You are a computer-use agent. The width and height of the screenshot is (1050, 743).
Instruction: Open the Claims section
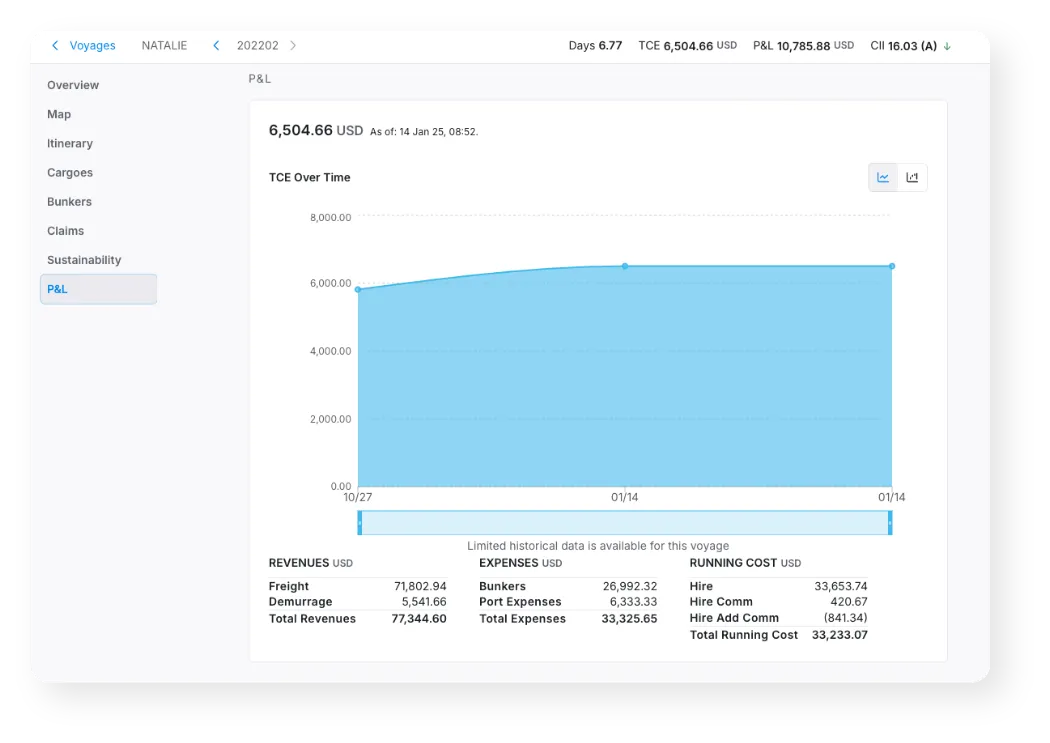(65, 230)
